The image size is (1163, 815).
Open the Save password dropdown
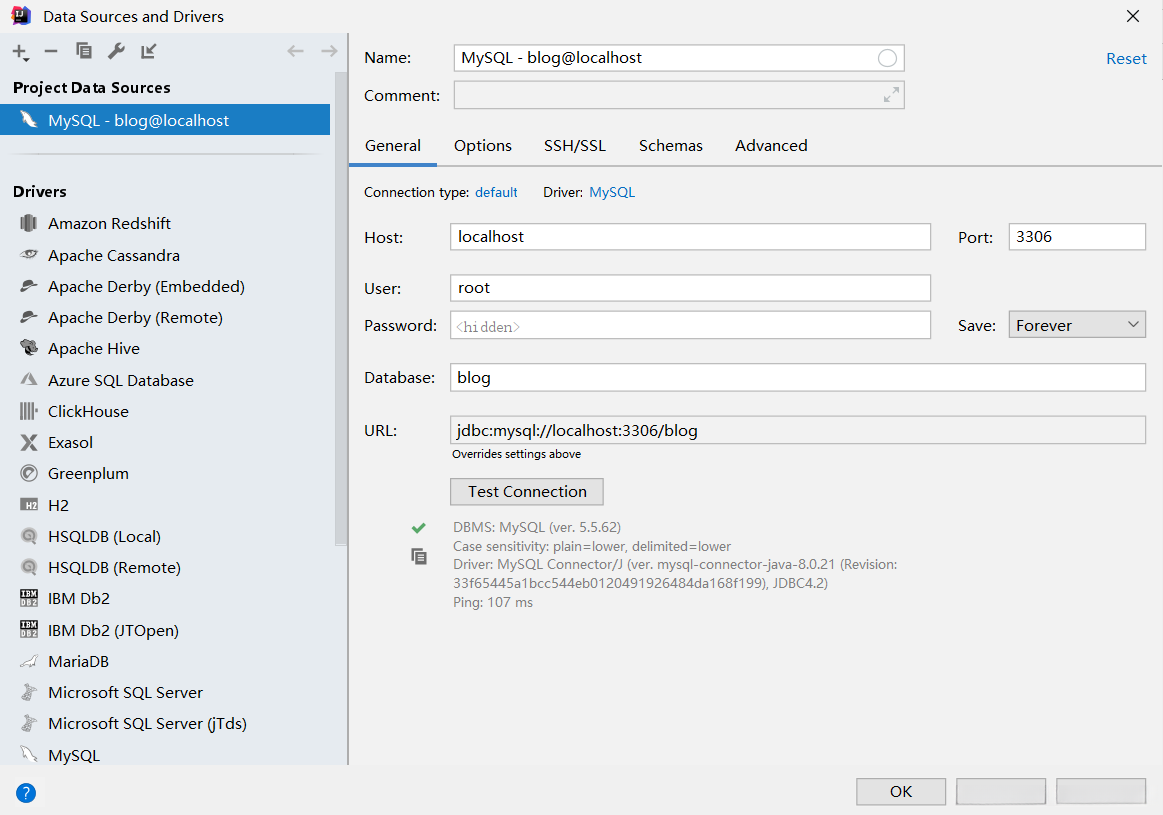click(x=1076, y=325)
